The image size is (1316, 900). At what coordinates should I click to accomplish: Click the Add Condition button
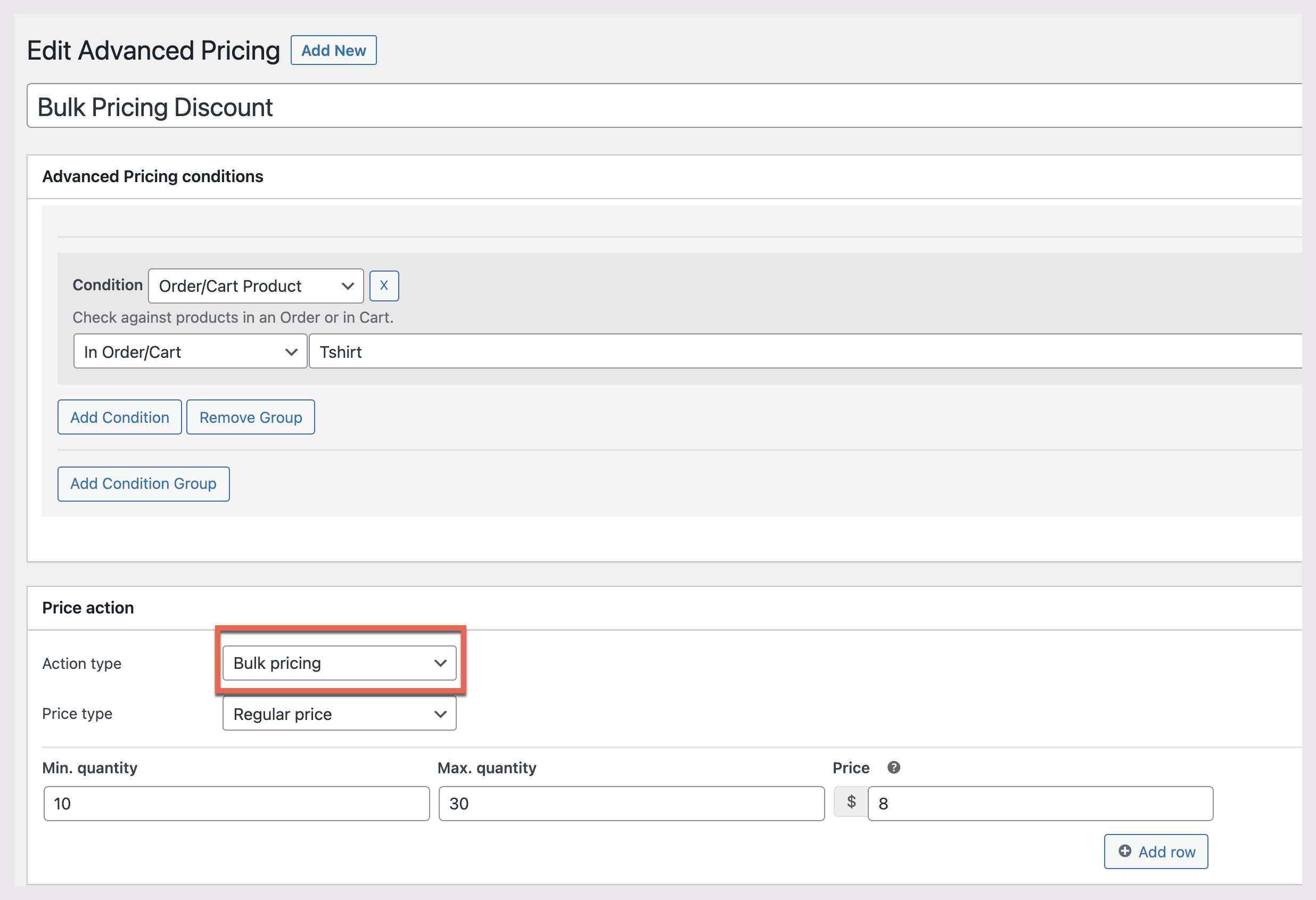[119, 418]
